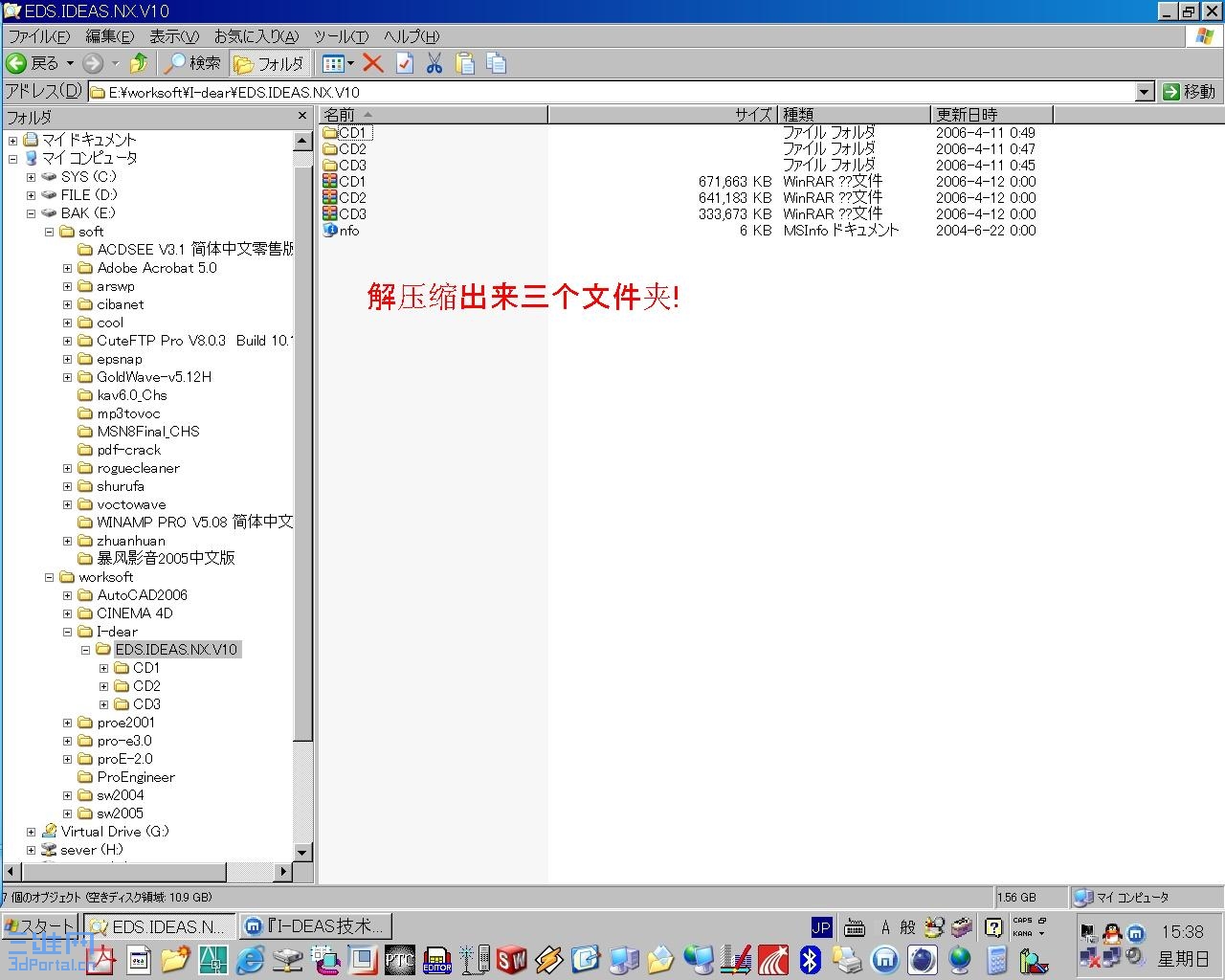Open the ファイル (File) menu
Screen dimensions: 1225x980
pos(39,36)
